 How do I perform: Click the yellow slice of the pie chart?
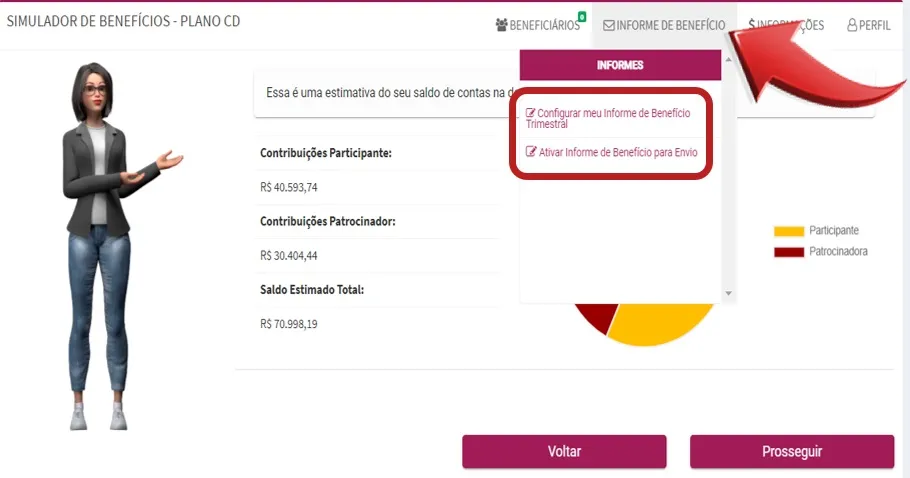pyautogui.click(x=662, y=325)
